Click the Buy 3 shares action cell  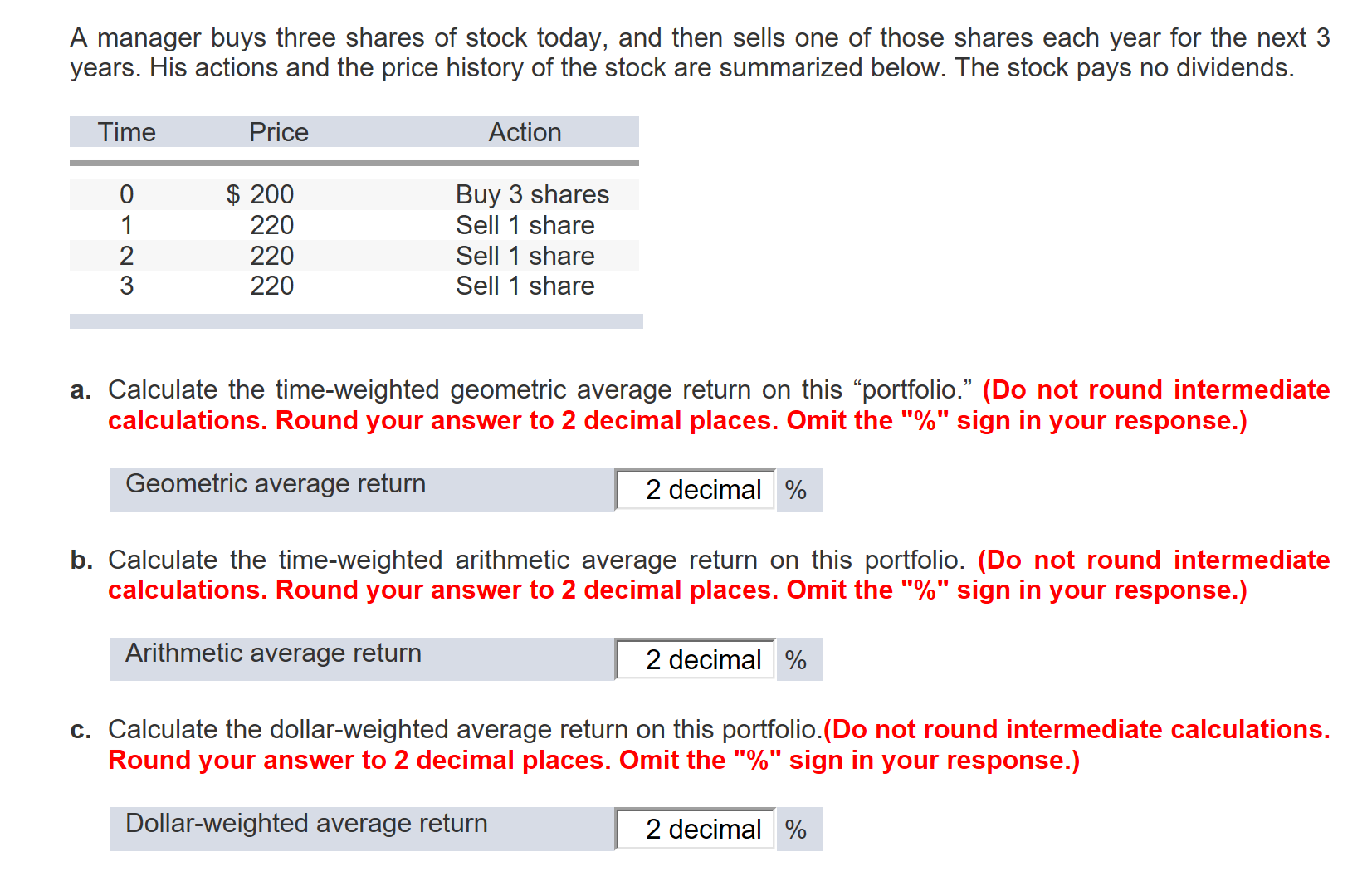coord(532,194)
